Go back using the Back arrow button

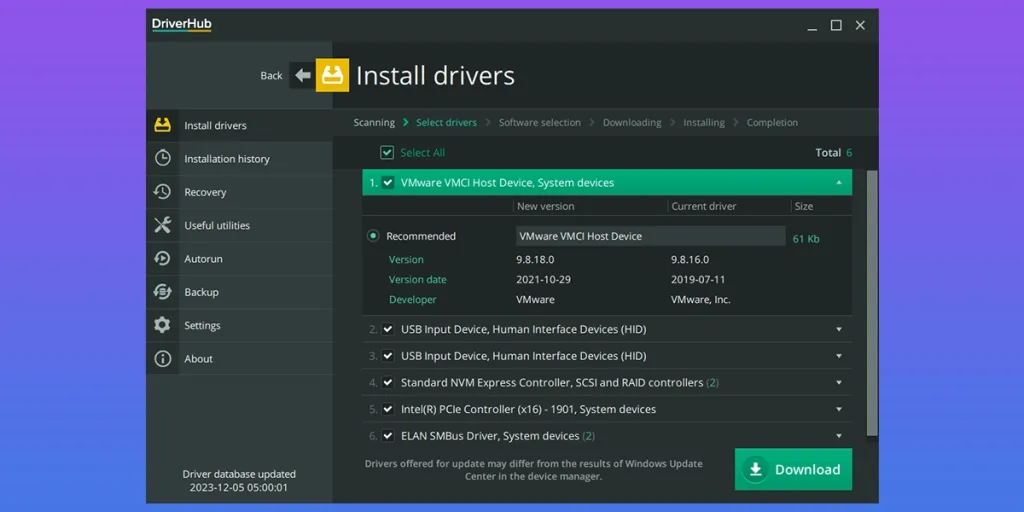pos(301,75)
